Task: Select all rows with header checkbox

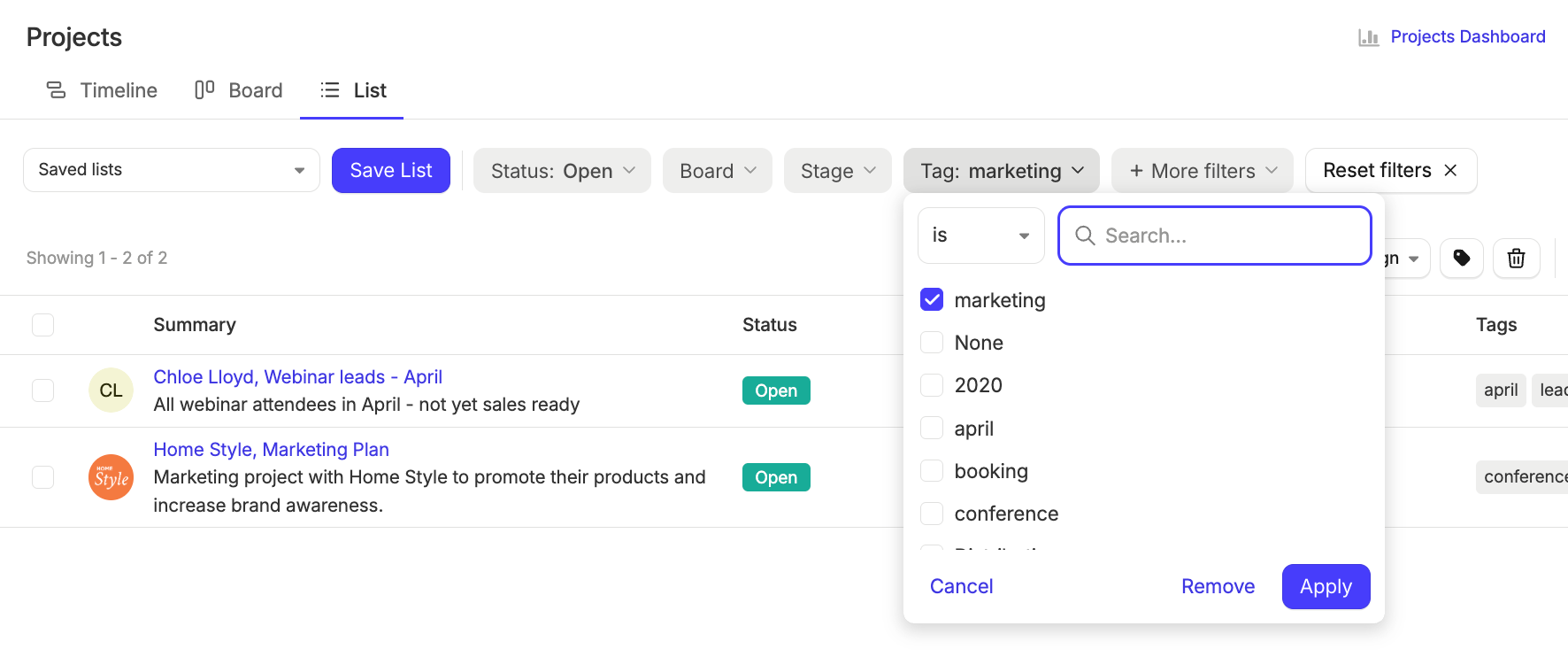Action: 42,325
